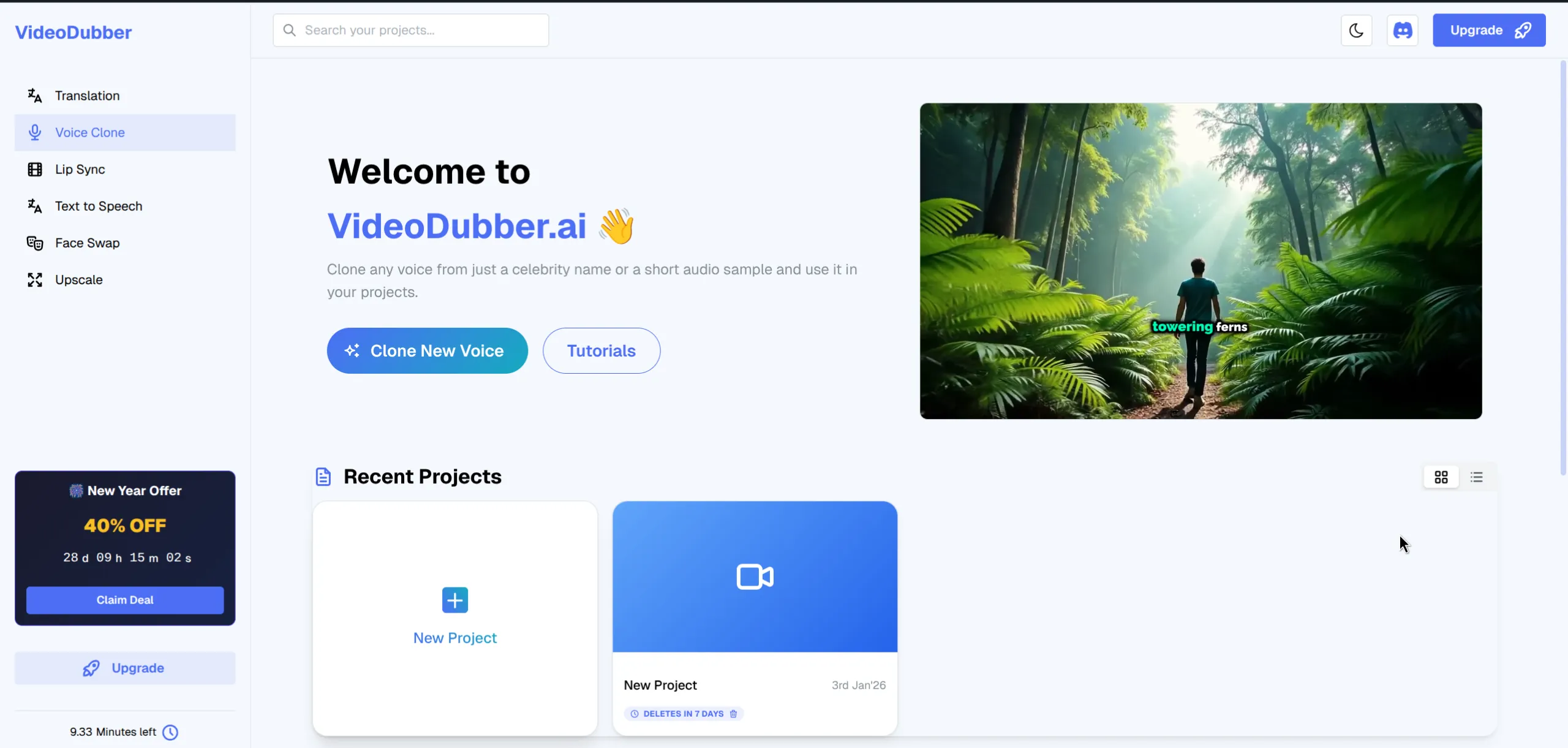Click the New Year Offer heading
The image size is (1568, 748).
[x=134, y=491]
